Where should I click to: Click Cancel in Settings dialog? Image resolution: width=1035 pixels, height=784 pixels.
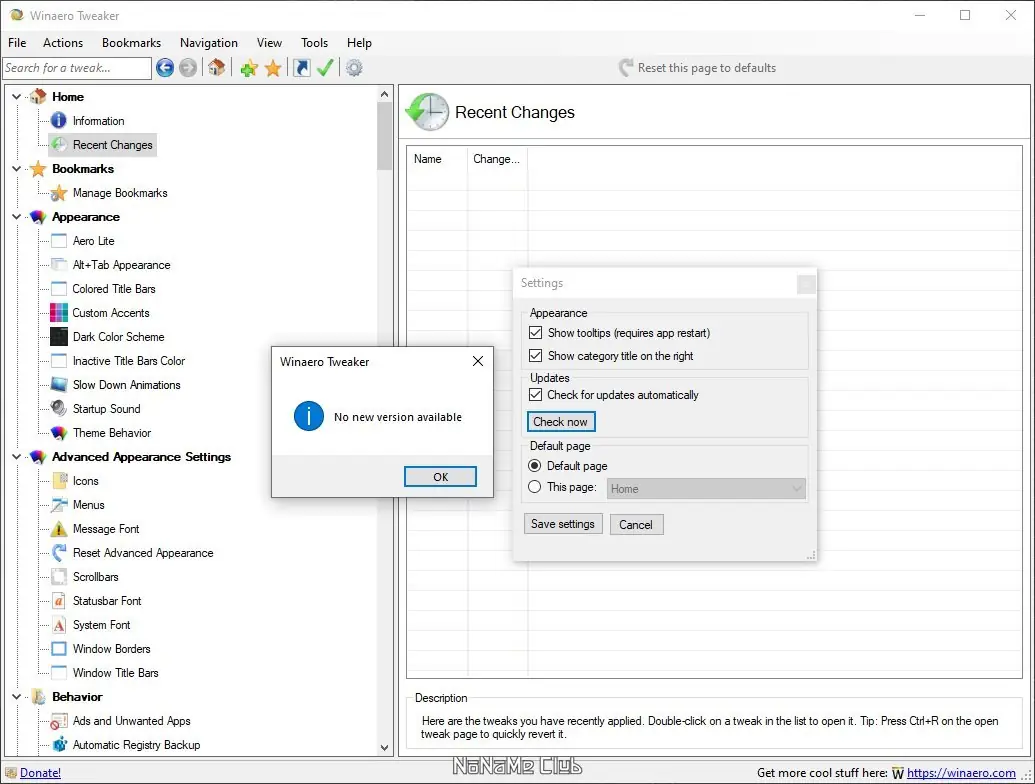pyautogui.click(x=636, y=525)
